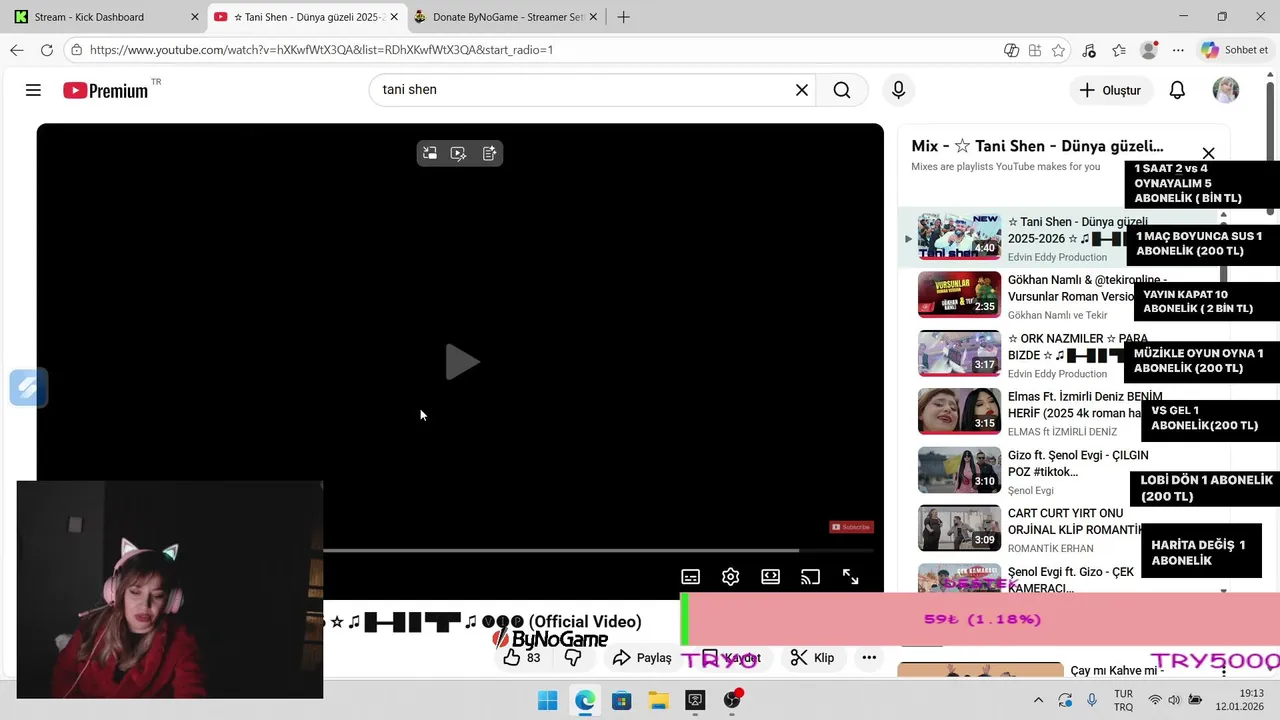Open Copilot Sohbet et button

(1235, 50)
